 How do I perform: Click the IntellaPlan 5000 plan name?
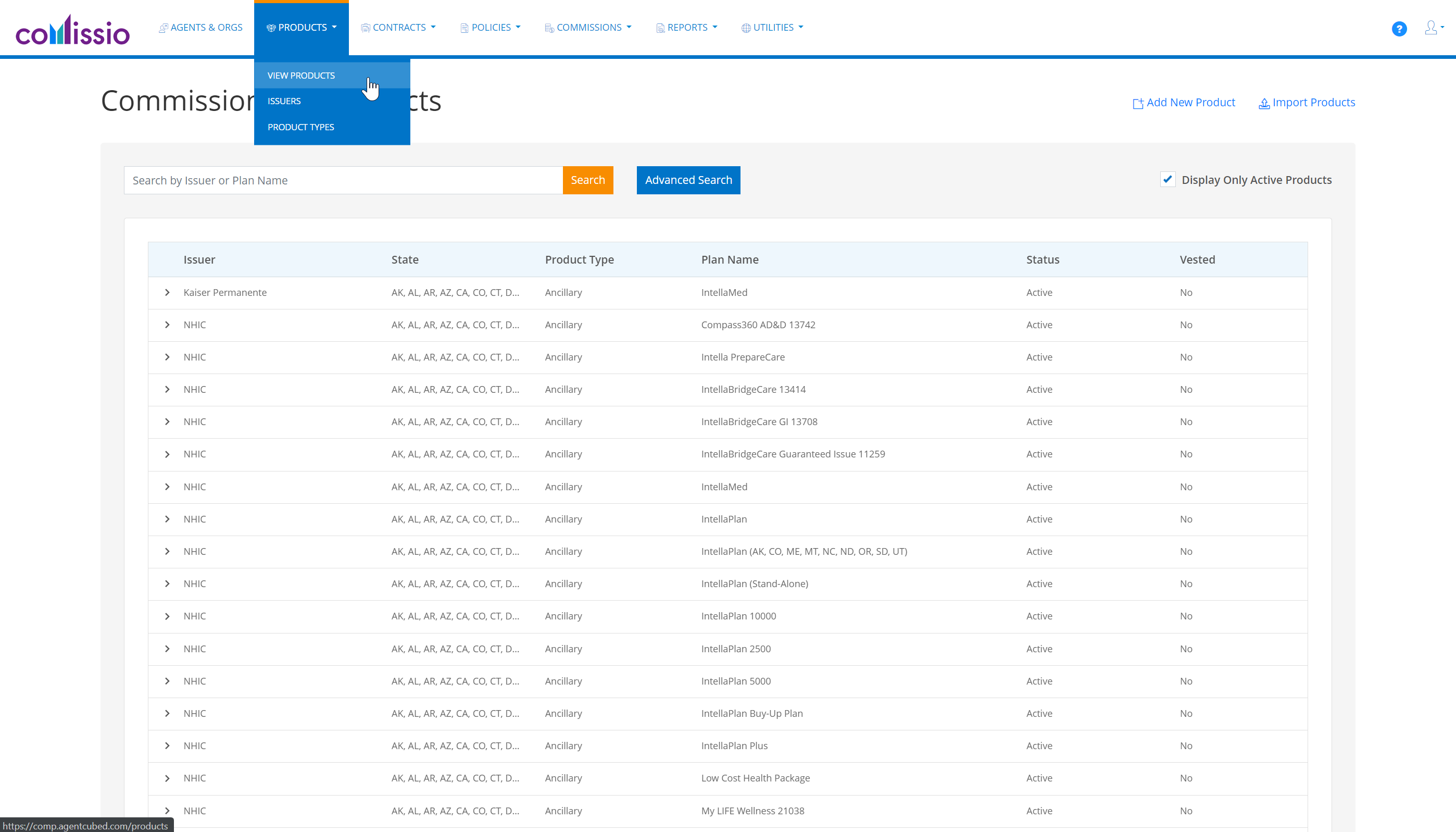tap(736, 681)
